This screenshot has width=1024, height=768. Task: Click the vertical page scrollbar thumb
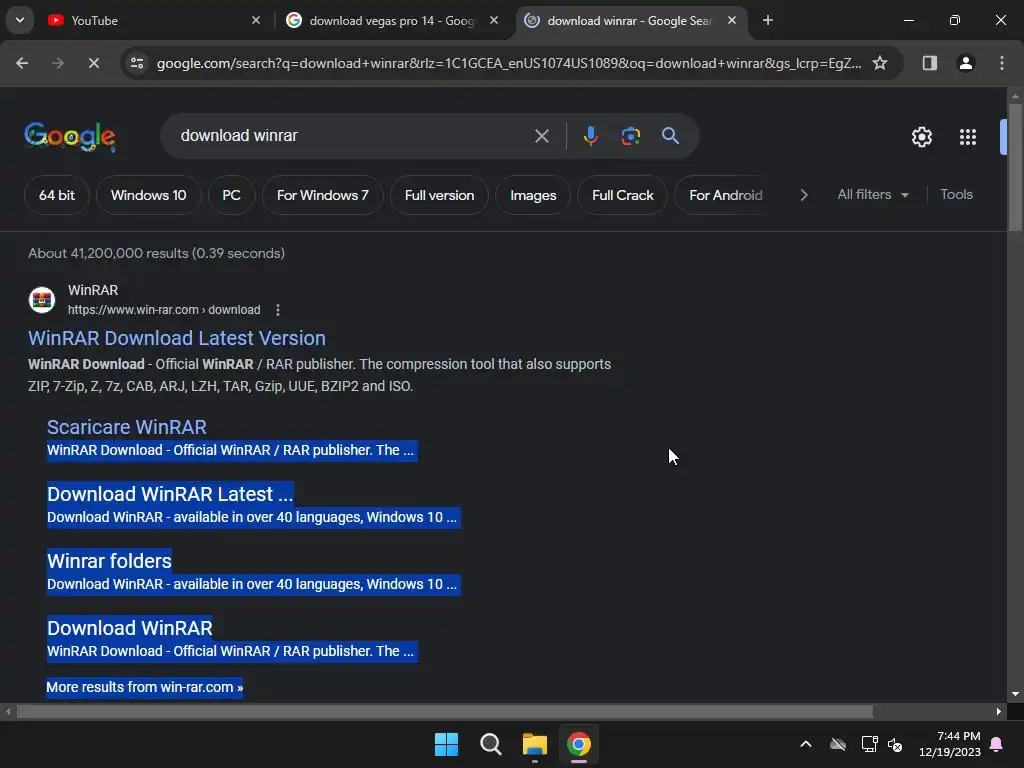(x=1015, y=167)
